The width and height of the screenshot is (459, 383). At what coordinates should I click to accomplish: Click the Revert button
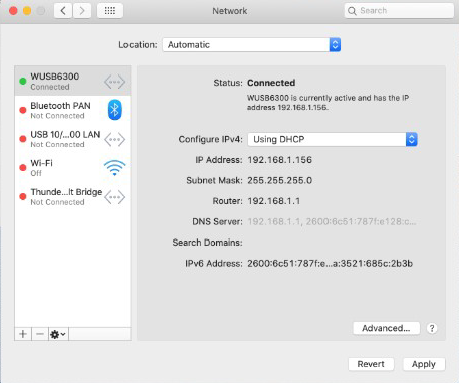pyautogui.click(x=371, y=364)
